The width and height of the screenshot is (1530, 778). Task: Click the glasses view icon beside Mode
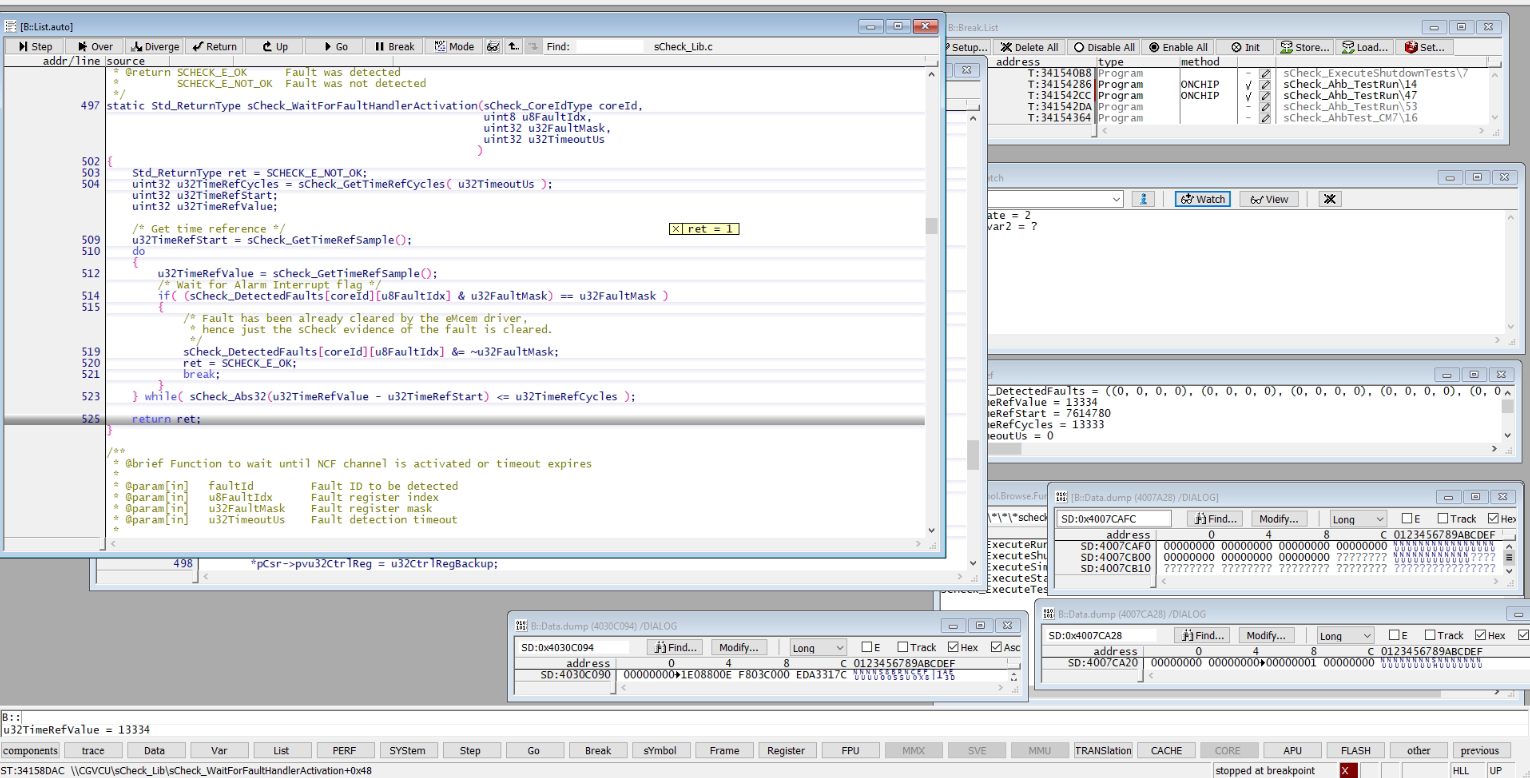point(493,46)
